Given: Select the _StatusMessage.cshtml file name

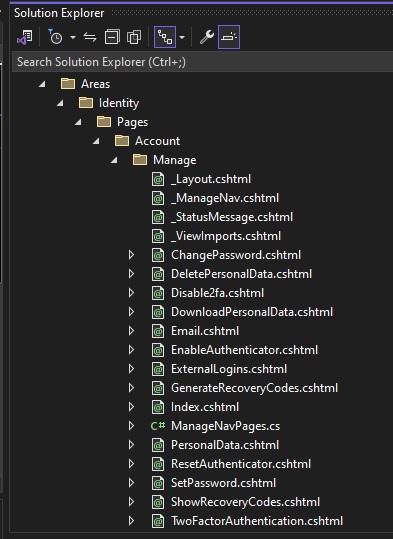Looking at the screenshot, I should pyautogui.click(x=232, y=217).
